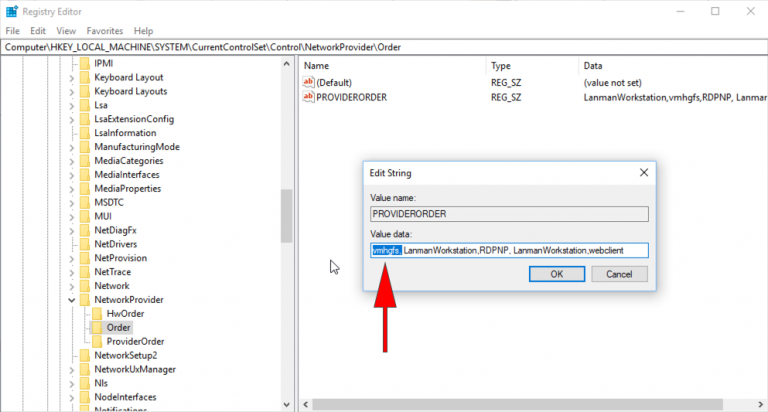
Task: Select the MediaCategories folder icon
Action: [85, 161]
